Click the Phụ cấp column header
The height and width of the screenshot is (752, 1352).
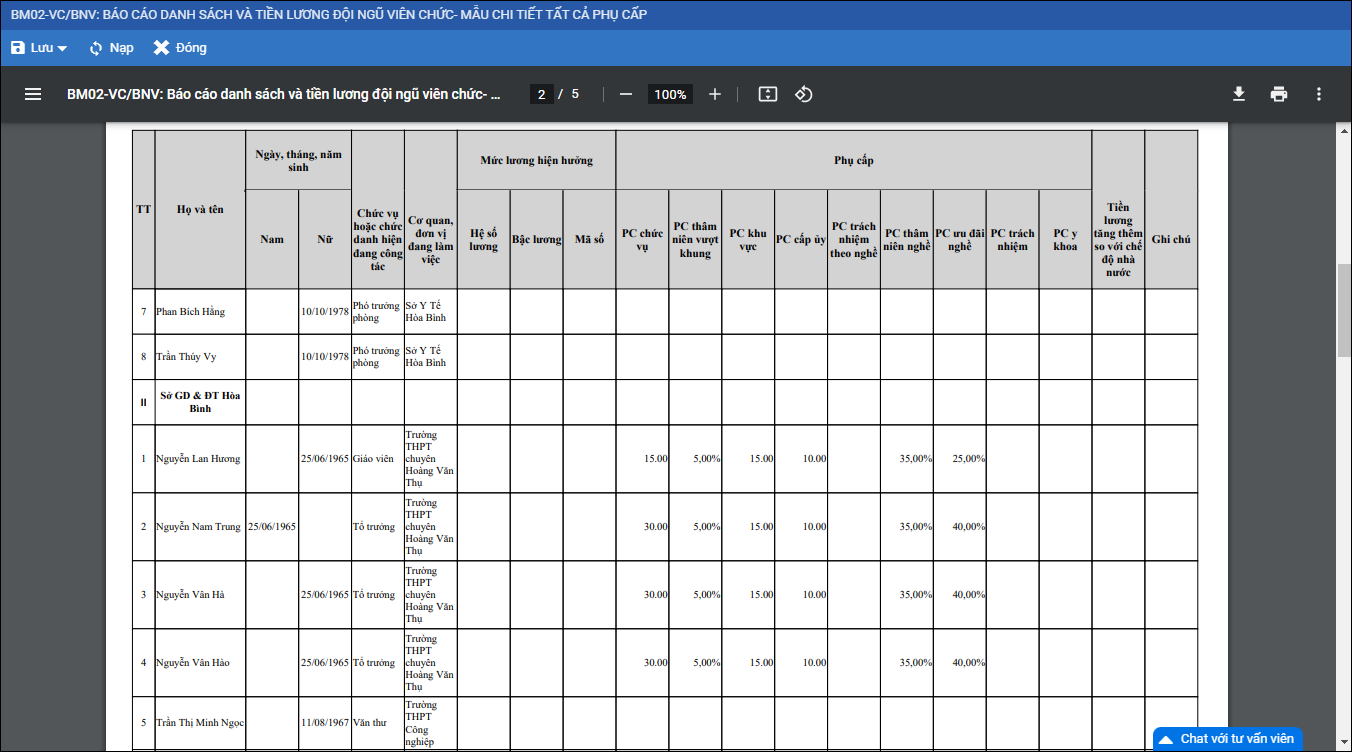(x=853, y=160)
